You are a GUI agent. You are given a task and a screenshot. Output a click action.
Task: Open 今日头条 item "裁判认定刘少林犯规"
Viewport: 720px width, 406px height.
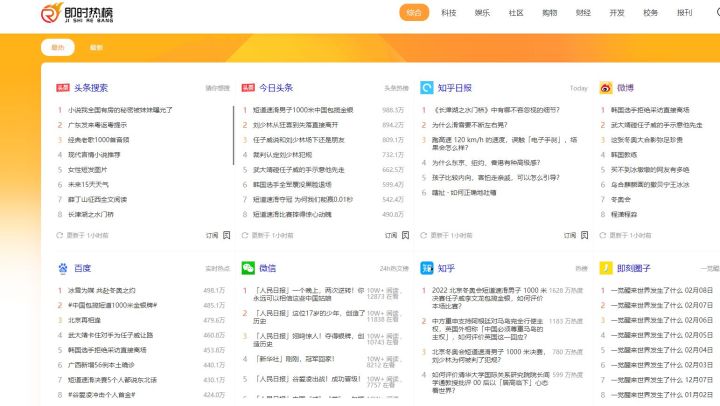coord(282,155)
